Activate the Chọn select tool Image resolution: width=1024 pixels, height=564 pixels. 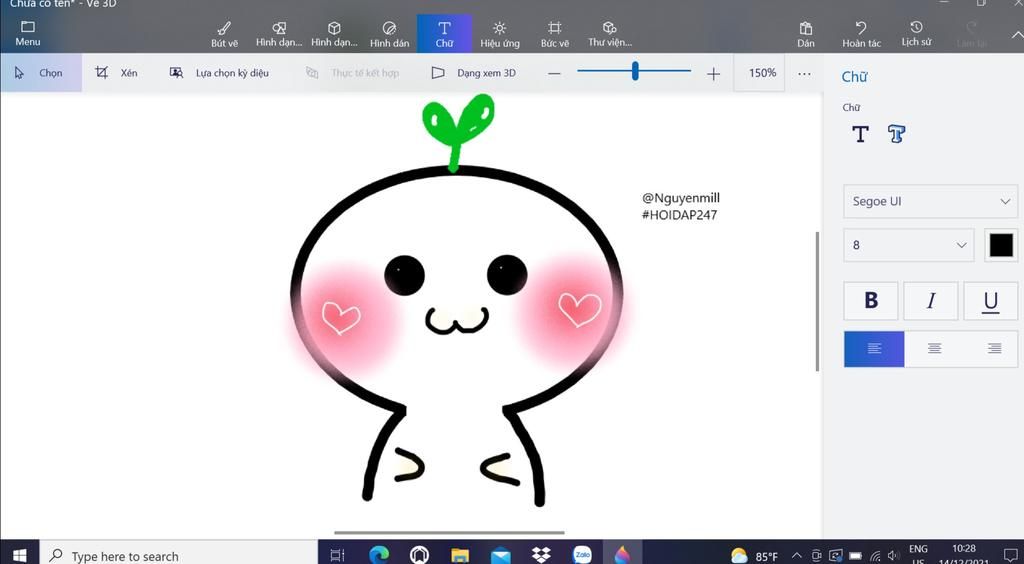click(40, 72)
